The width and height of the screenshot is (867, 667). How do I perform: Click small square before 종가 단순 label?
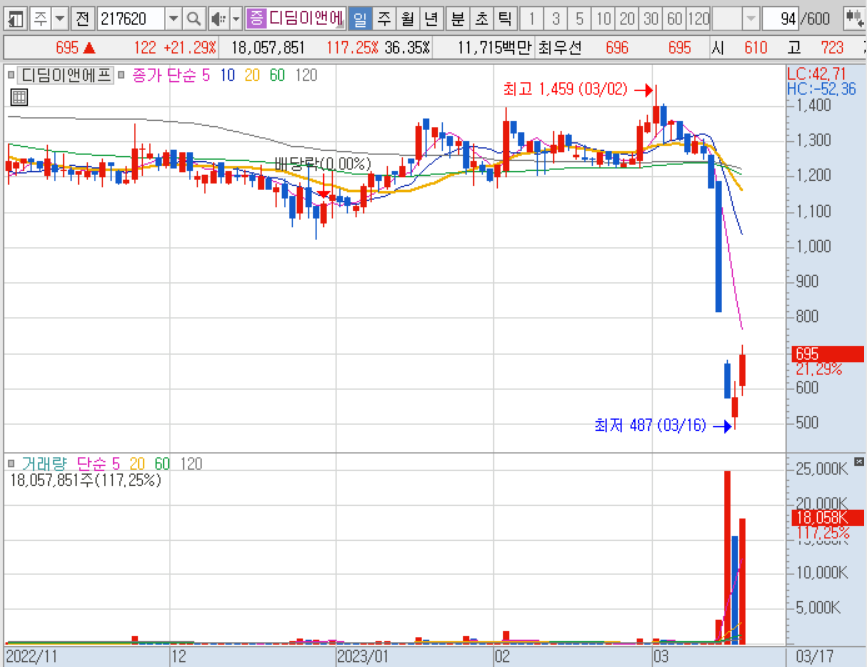[121, 75]
